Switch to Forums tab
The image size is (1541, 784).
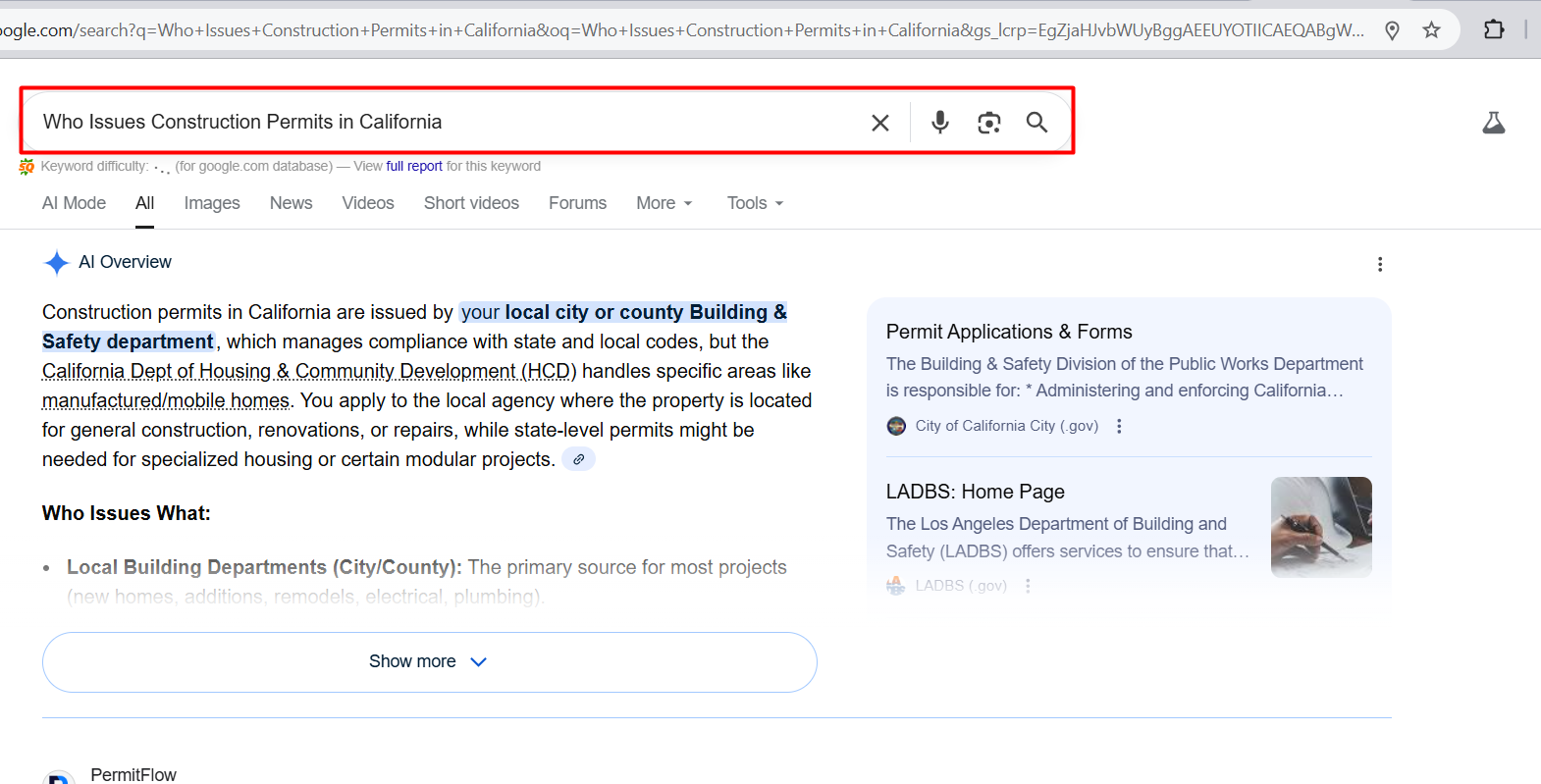click(577, 203)
